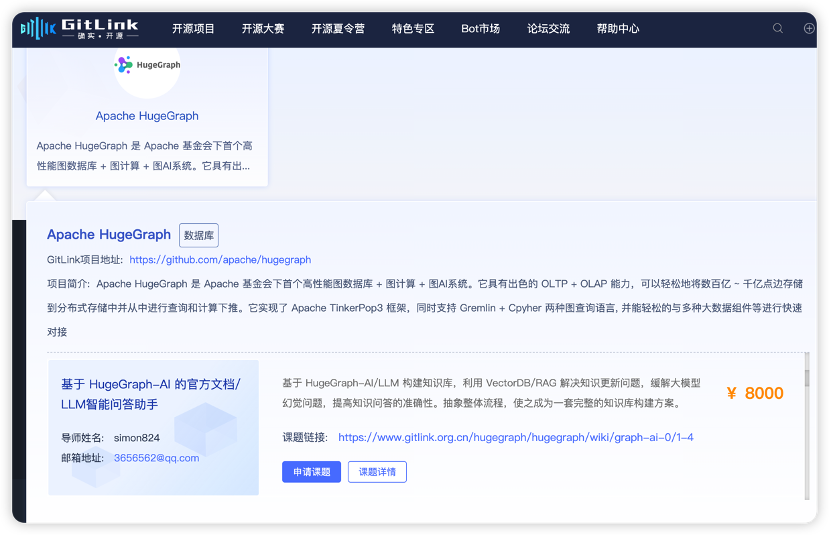Screen dimensions: 830x536
Task: Click the Apache HugeGraph card title
Action: point(147,116)
